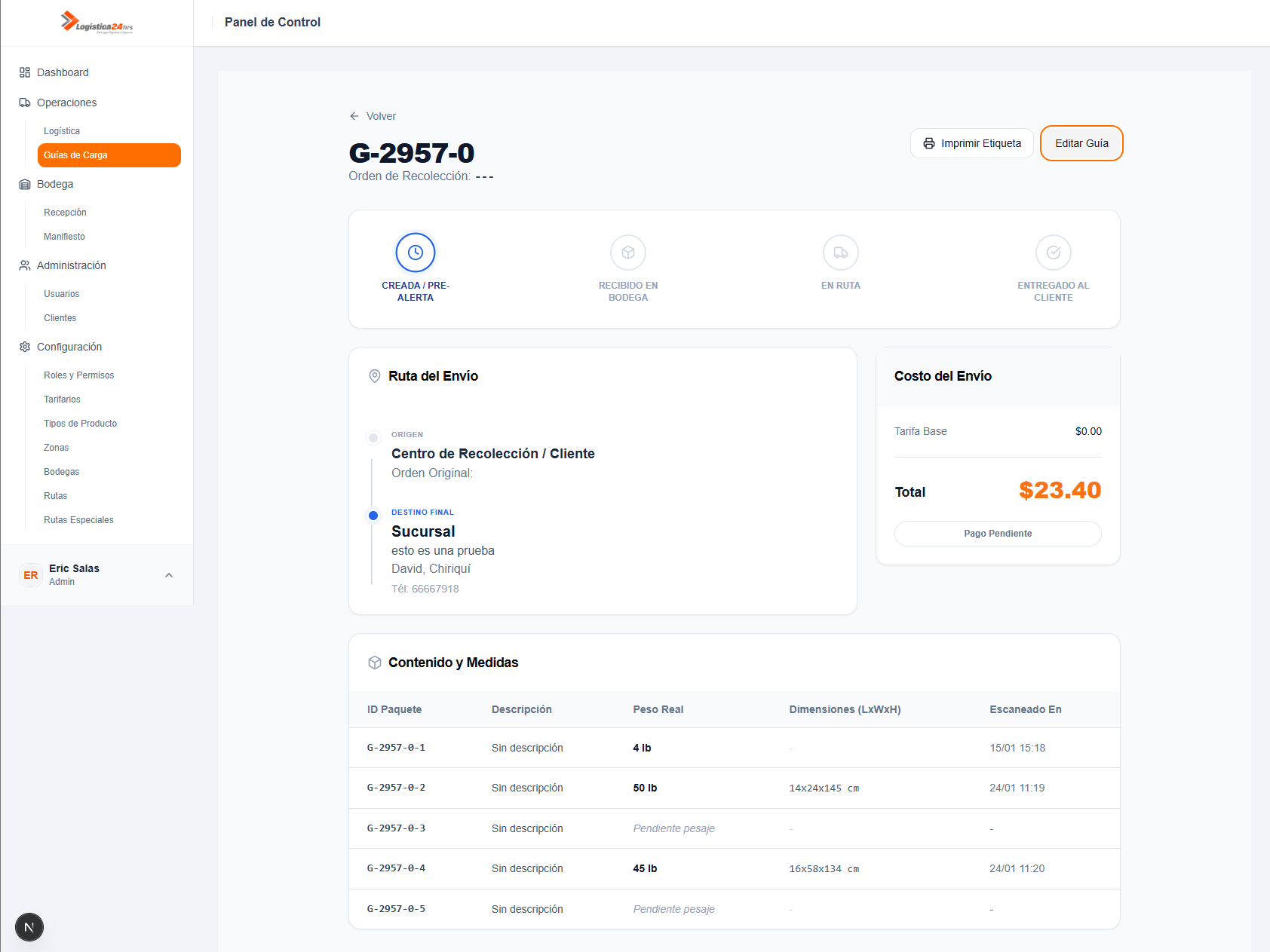Click the clock icon for Creada/Pre-Alerta
The height and width of the screenshot is (952, 1270).
click(x=416, y=253)
